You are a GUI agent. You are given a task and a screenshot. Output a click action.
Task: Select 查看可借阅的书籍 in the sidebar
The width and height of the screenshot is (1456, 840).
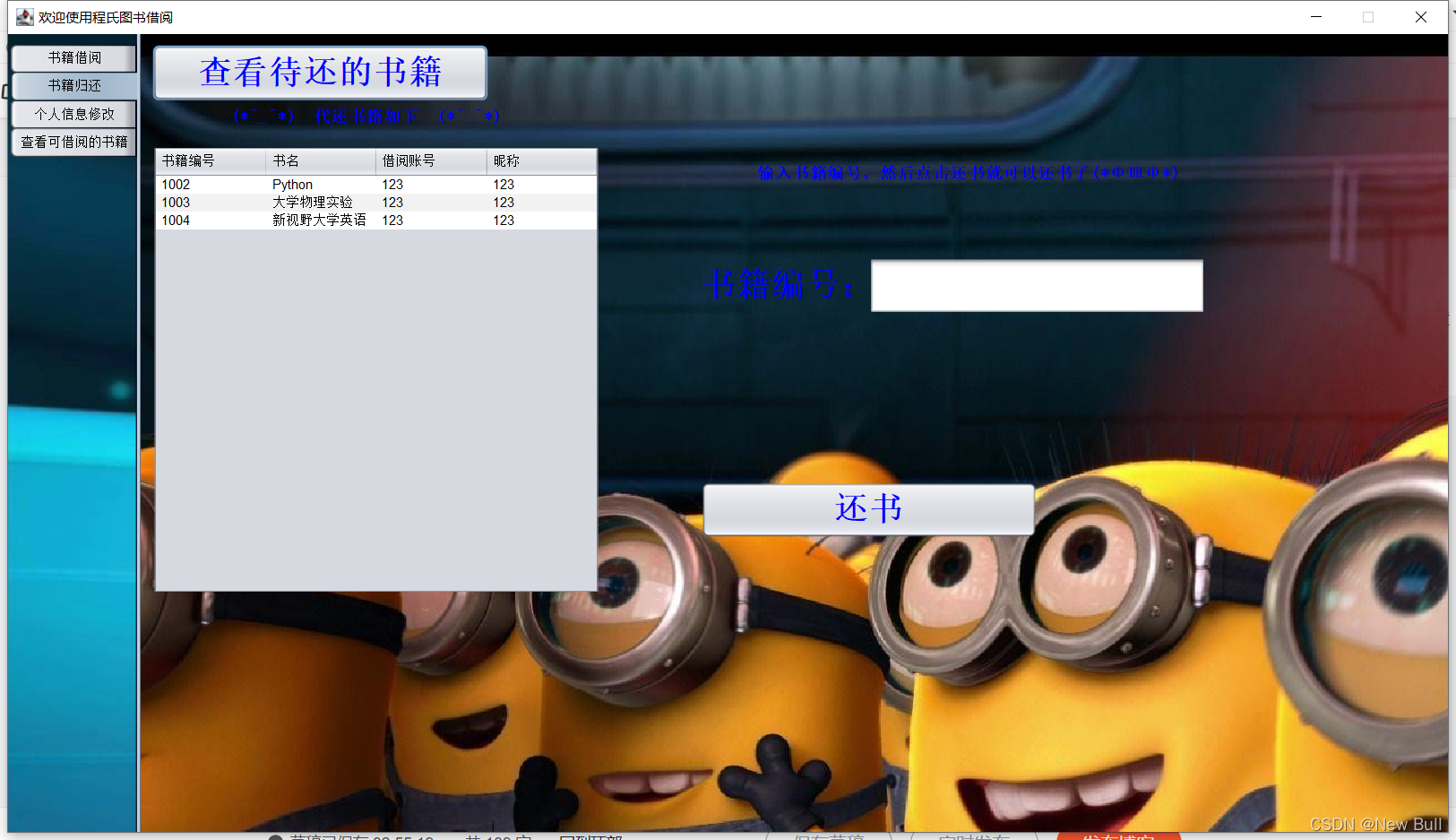click(74, 142)
